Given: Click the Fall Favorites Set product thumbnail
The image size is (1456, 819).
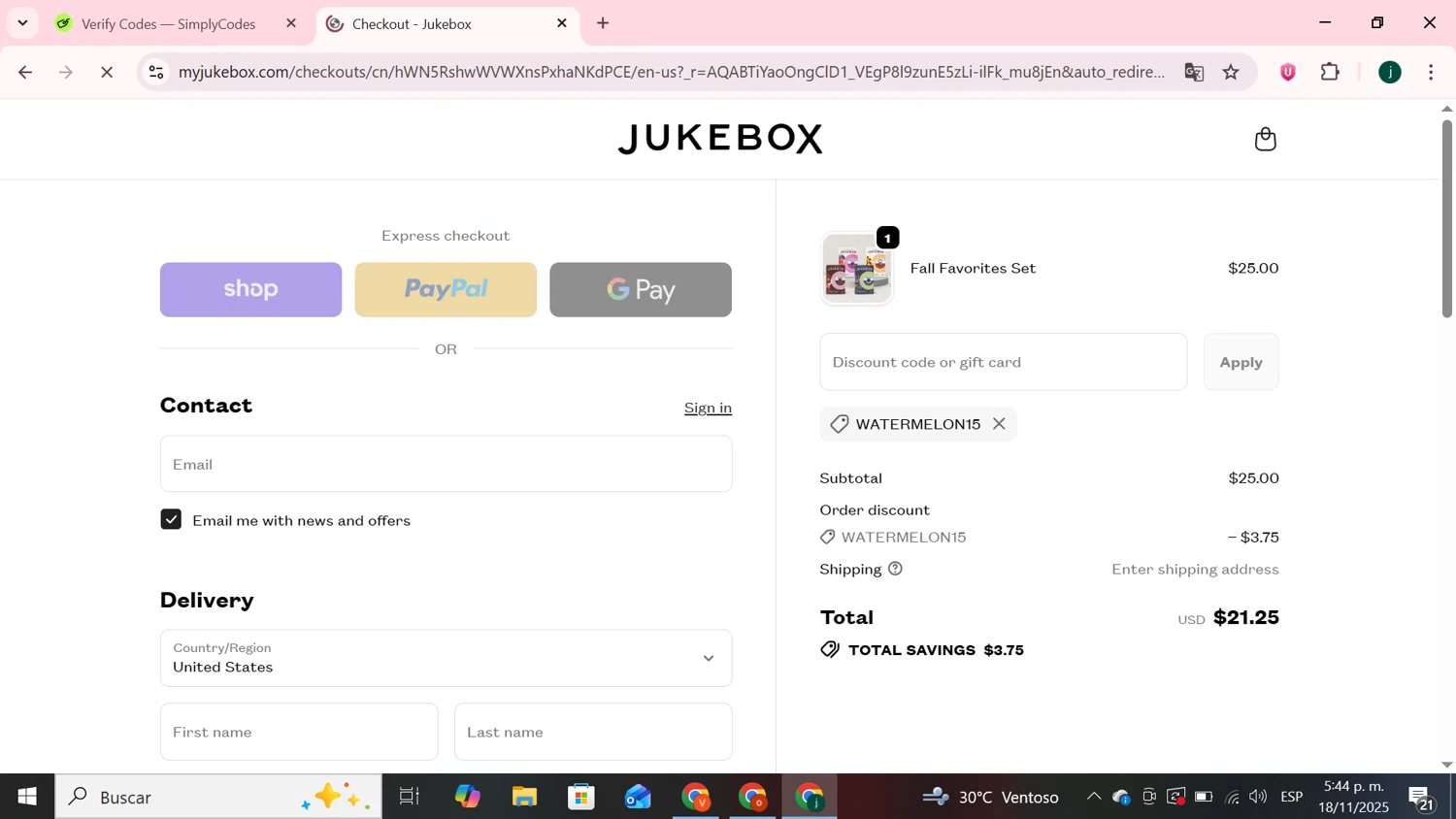Looking at the screenshot, I should pyautogui.click(x=856, y=269).
